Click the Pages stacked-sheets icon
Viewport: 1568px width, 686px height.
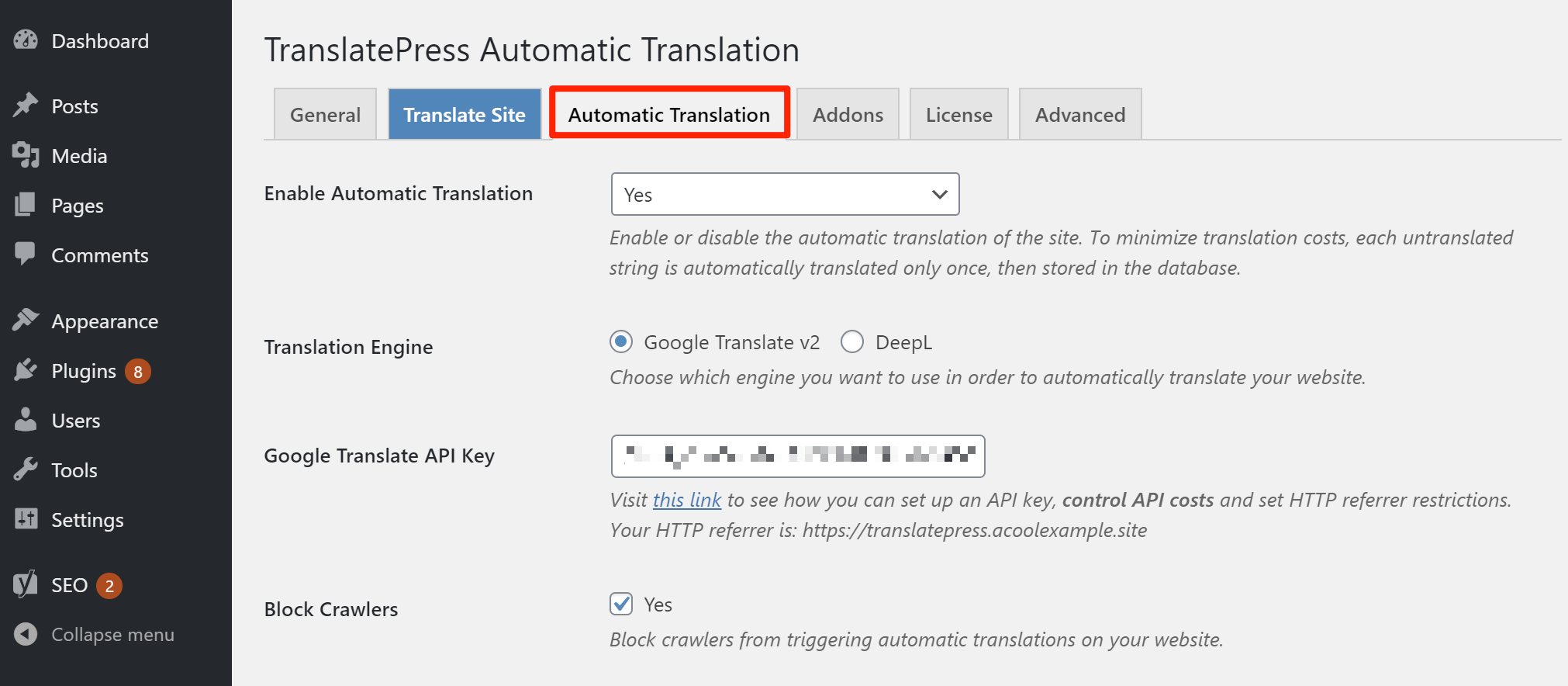(x=26, y=205)
